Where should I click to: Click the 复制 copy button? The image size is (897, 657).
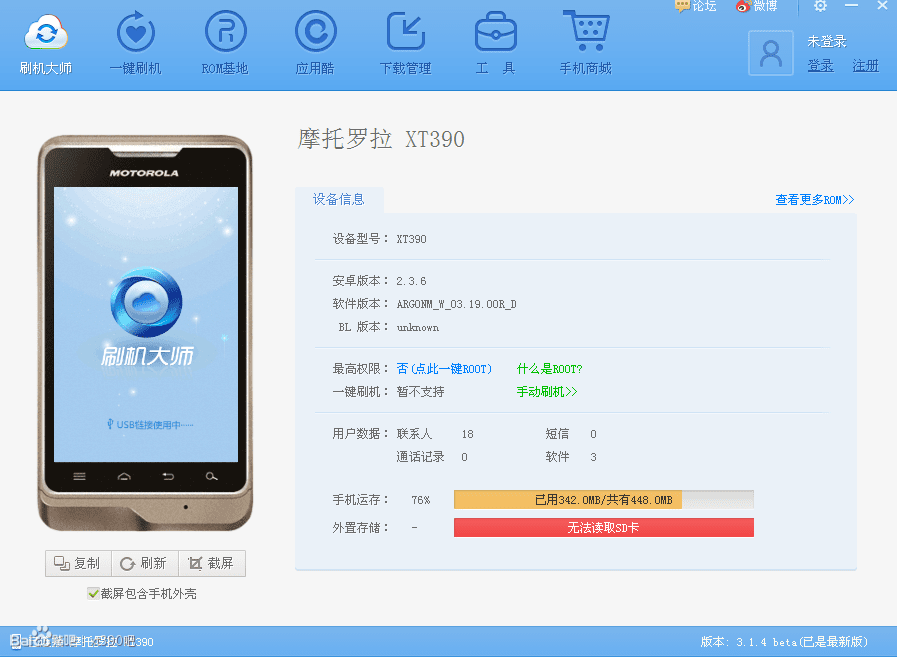(x=78, y=564)
